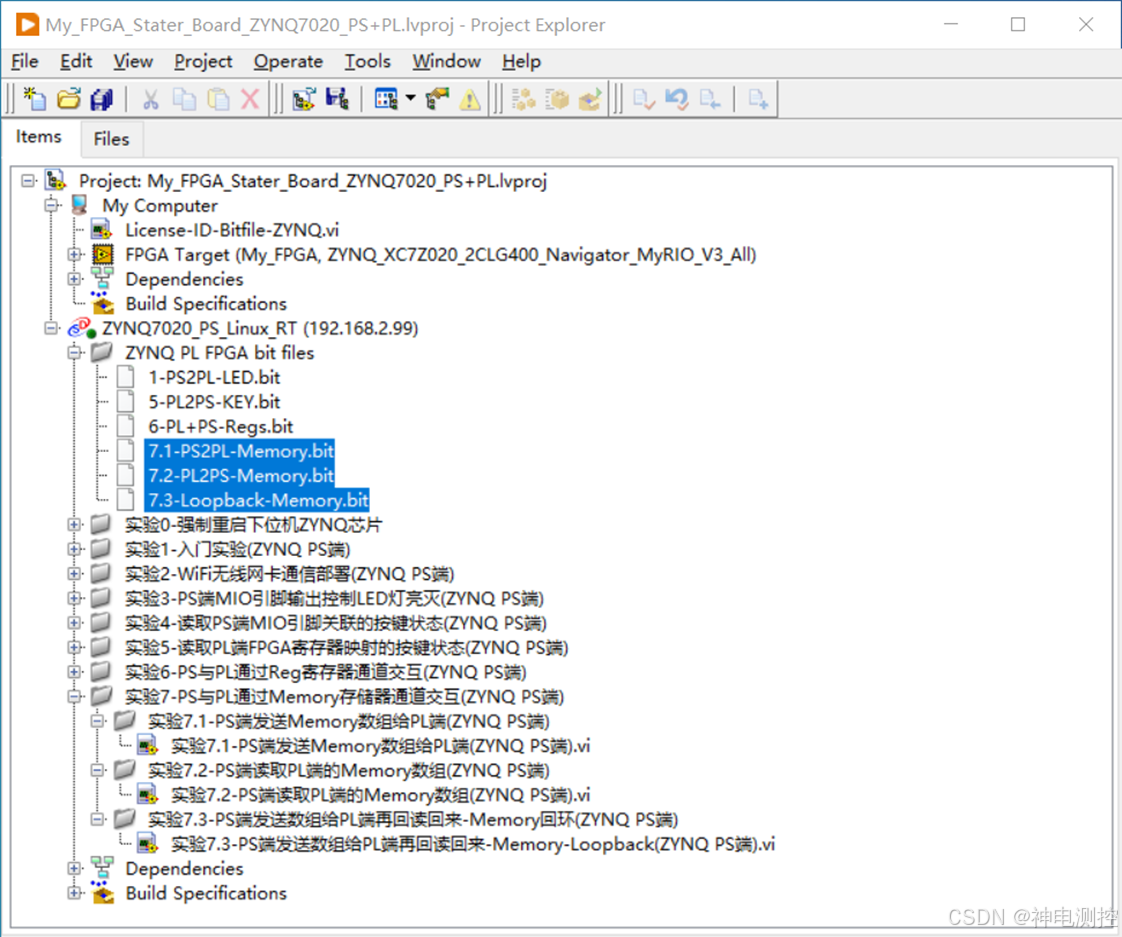The width and height of the screenshot is (1122, 937).
Task: Click the package build specification icon
Action: 557,99
